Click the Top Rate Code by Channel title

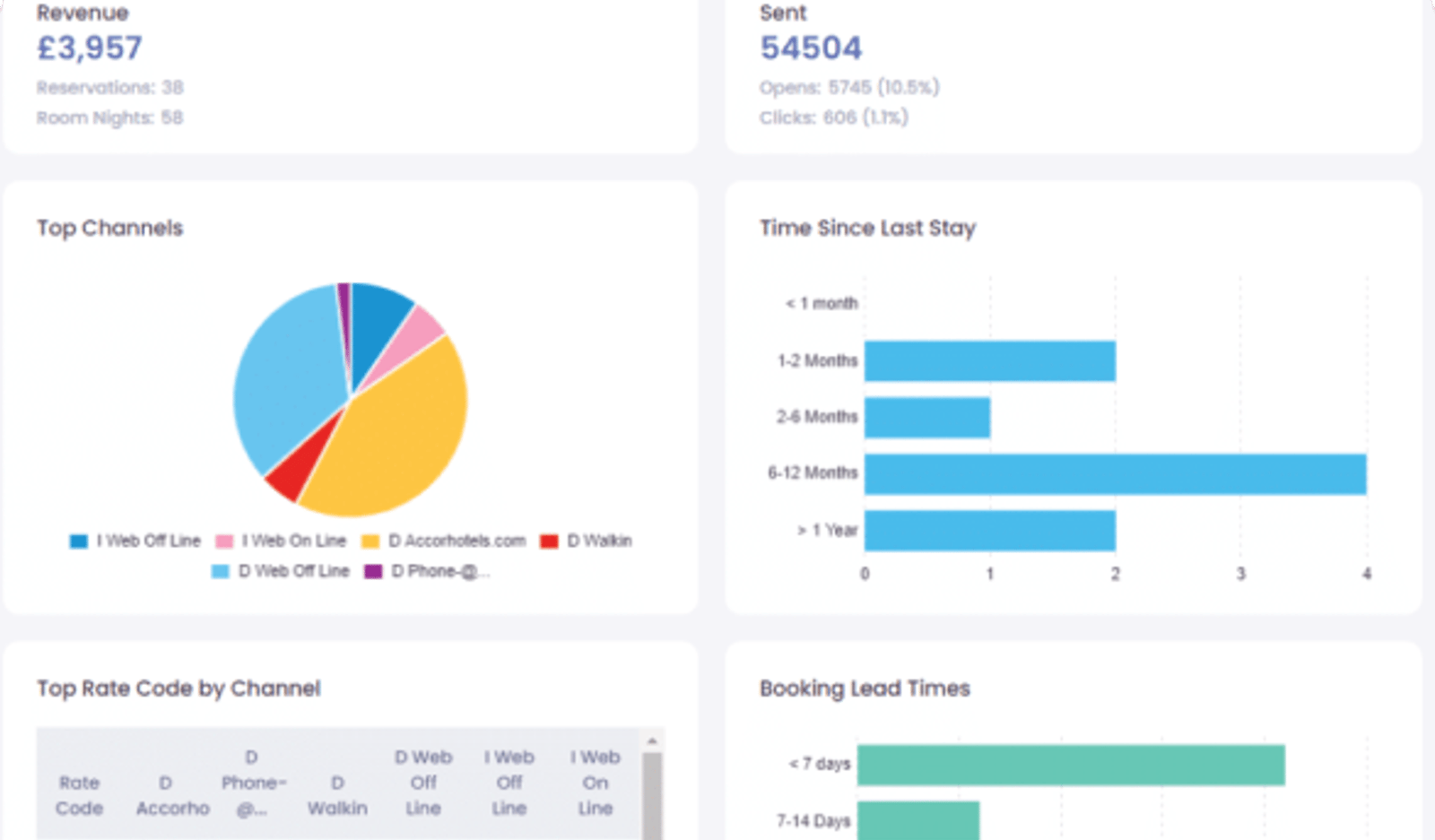(178, 688)
